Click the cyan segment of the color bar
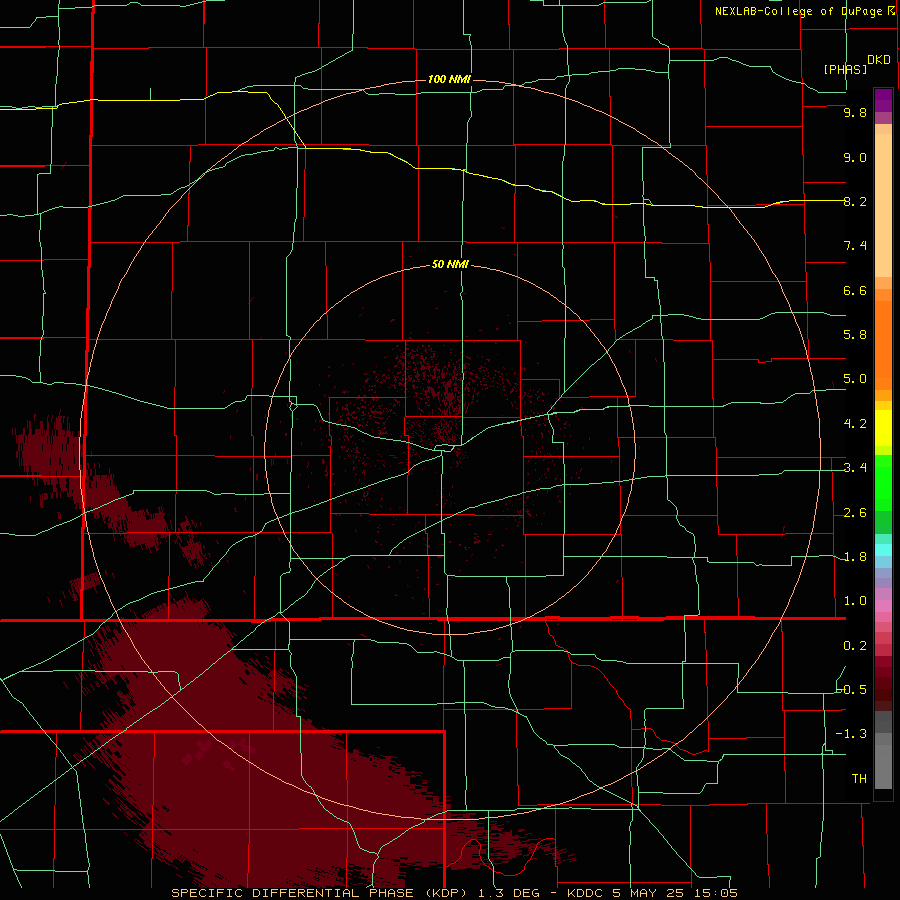Viewport: 900px width, 900px height. 883,550
